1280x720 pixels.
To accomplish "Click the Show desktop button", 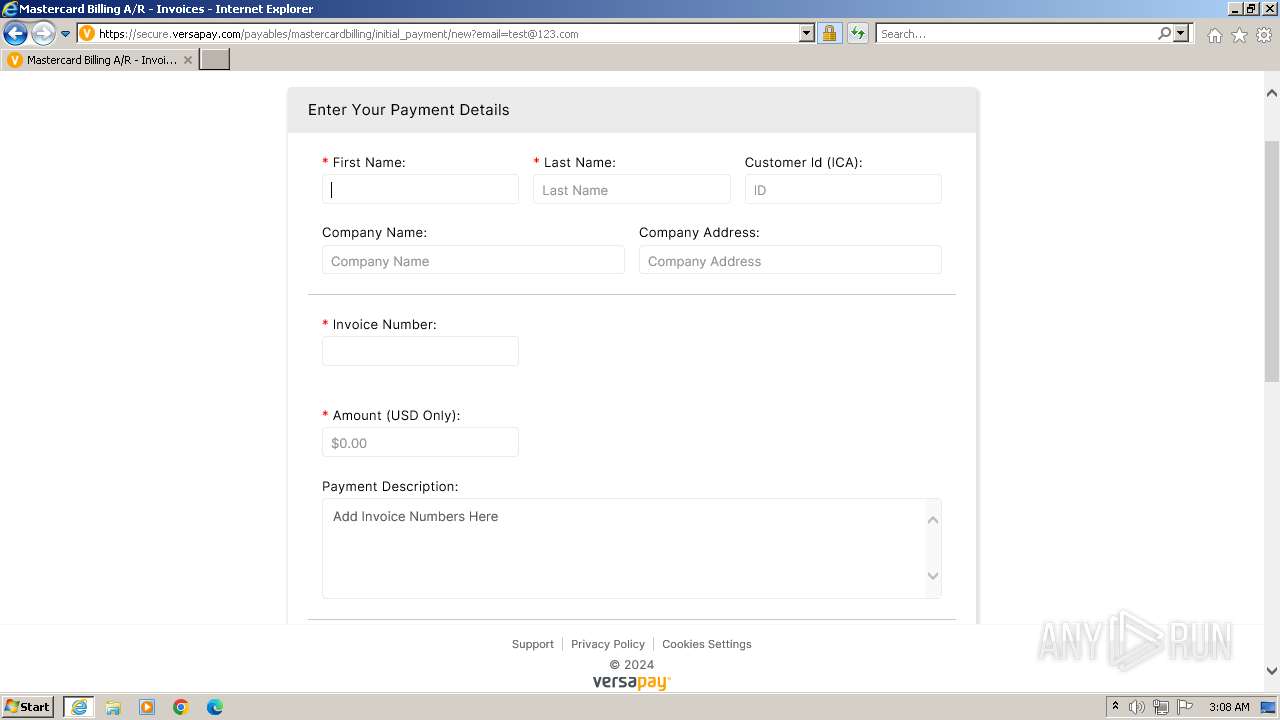I will tap(1268, 707).
